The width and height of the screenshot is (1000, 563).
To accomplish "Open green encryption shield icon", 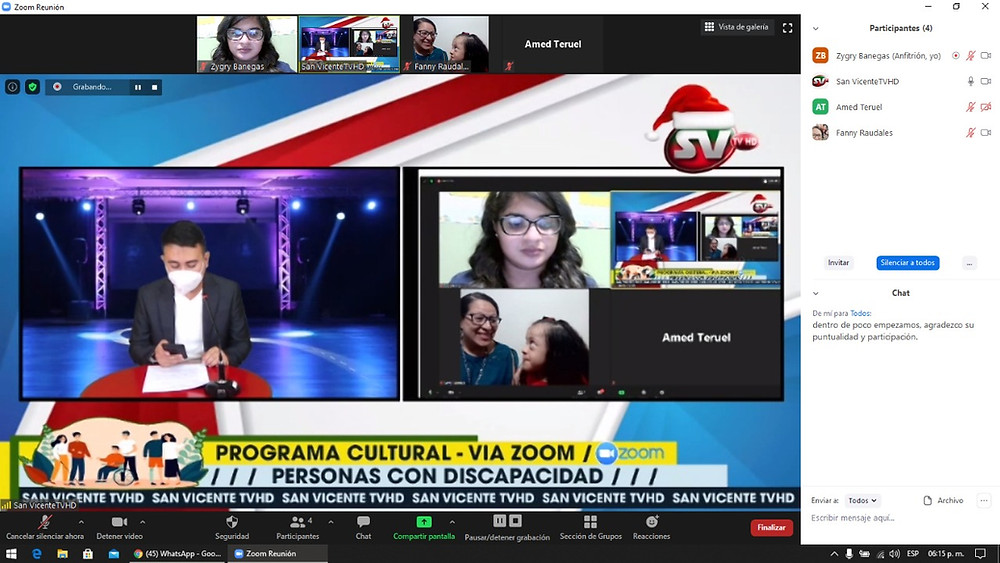I will (33, 87).
